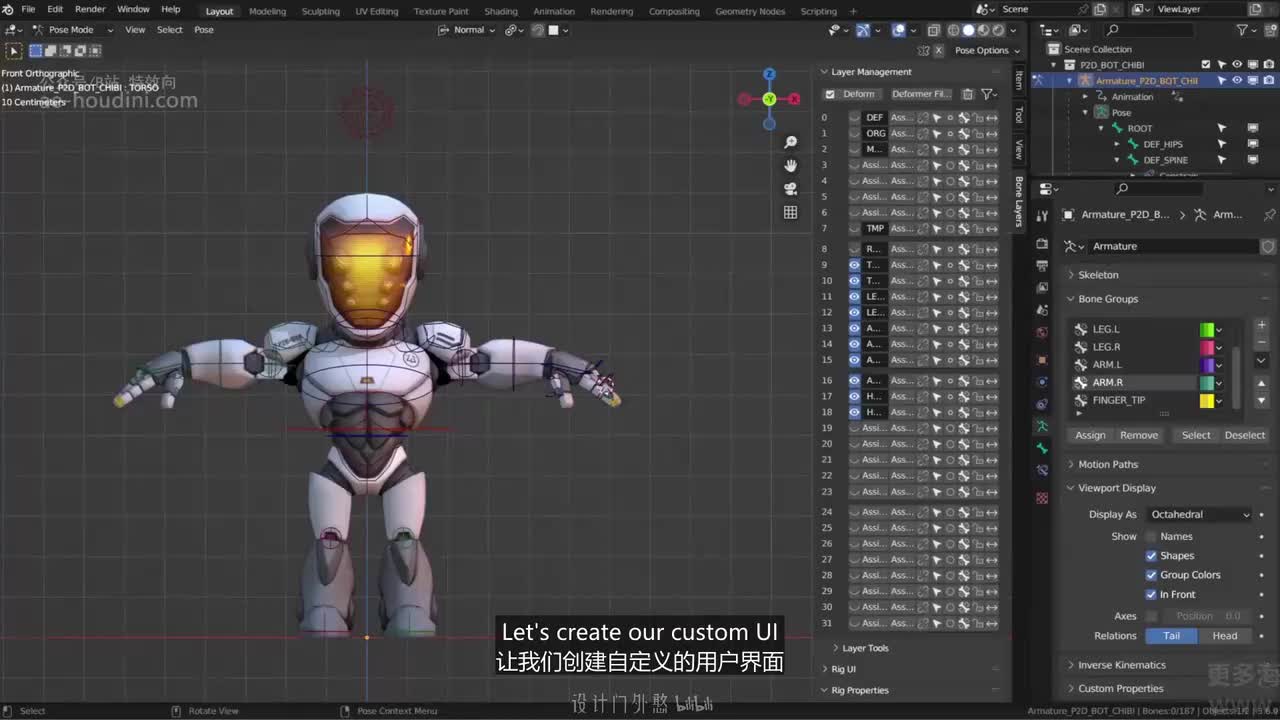1280x720 pixels.
Task: Move bone group down with the down arrow
Action: [x=1261, y=400]
